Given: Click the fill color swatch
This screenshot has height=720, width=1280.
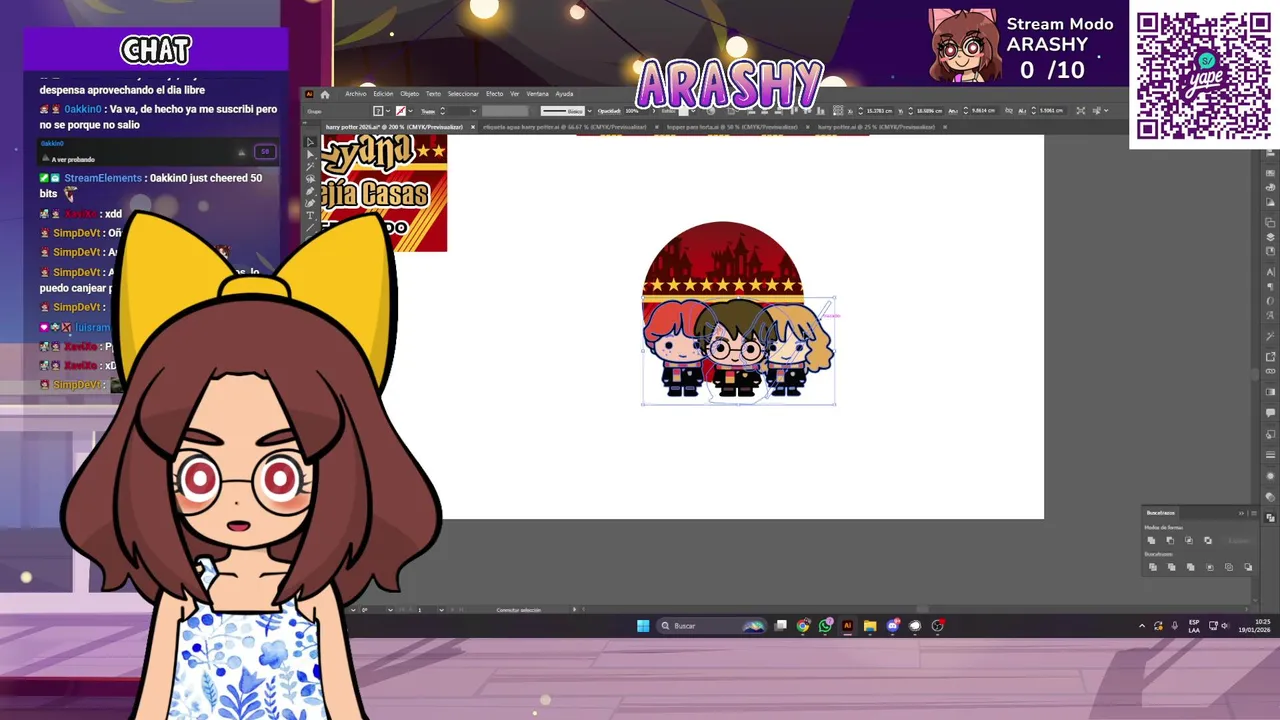Looking at the screenshot, I should (378, 111).
